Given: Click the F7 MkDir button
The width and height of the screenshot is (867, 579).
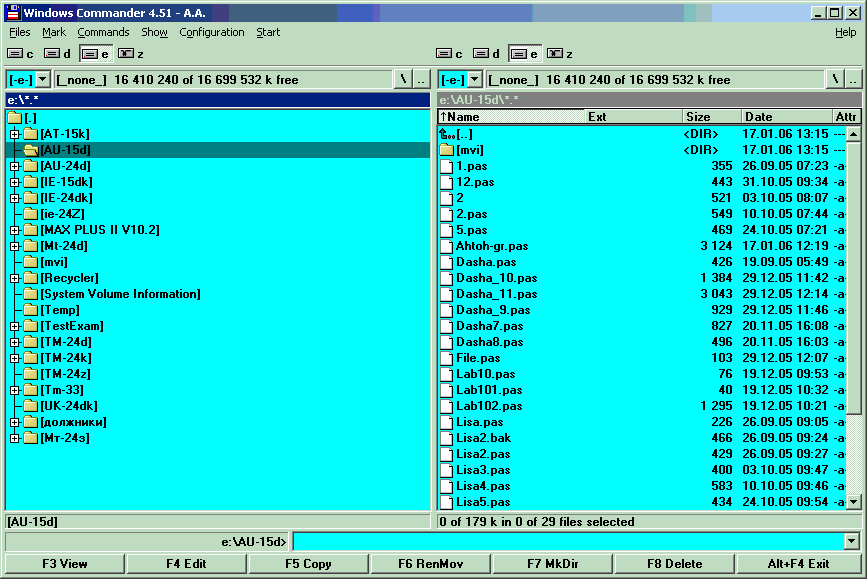Looking at the screenshot, I should coord(552,564).
